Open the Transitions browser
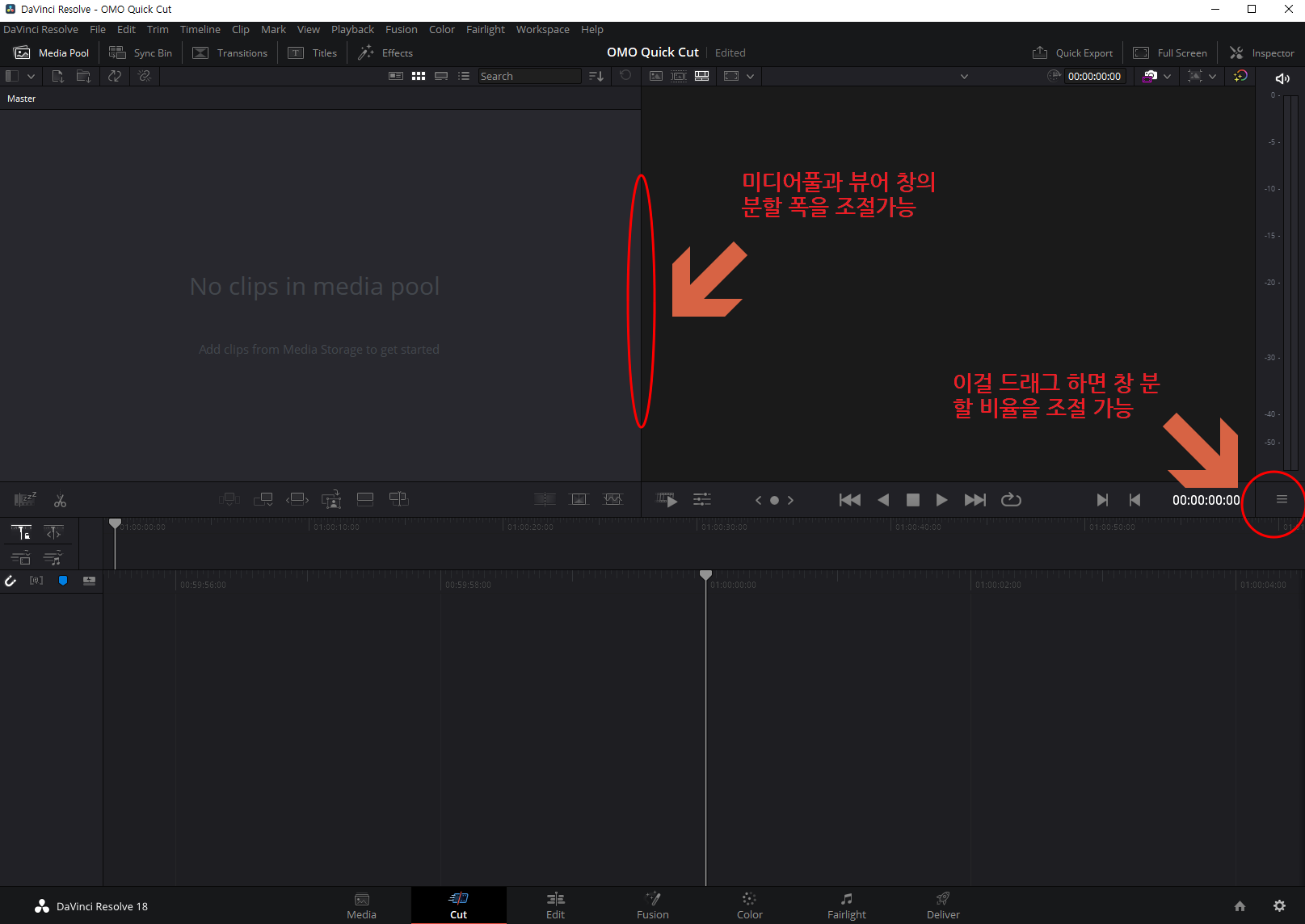Screen dimensions: 1305x924 click(230, 52)
